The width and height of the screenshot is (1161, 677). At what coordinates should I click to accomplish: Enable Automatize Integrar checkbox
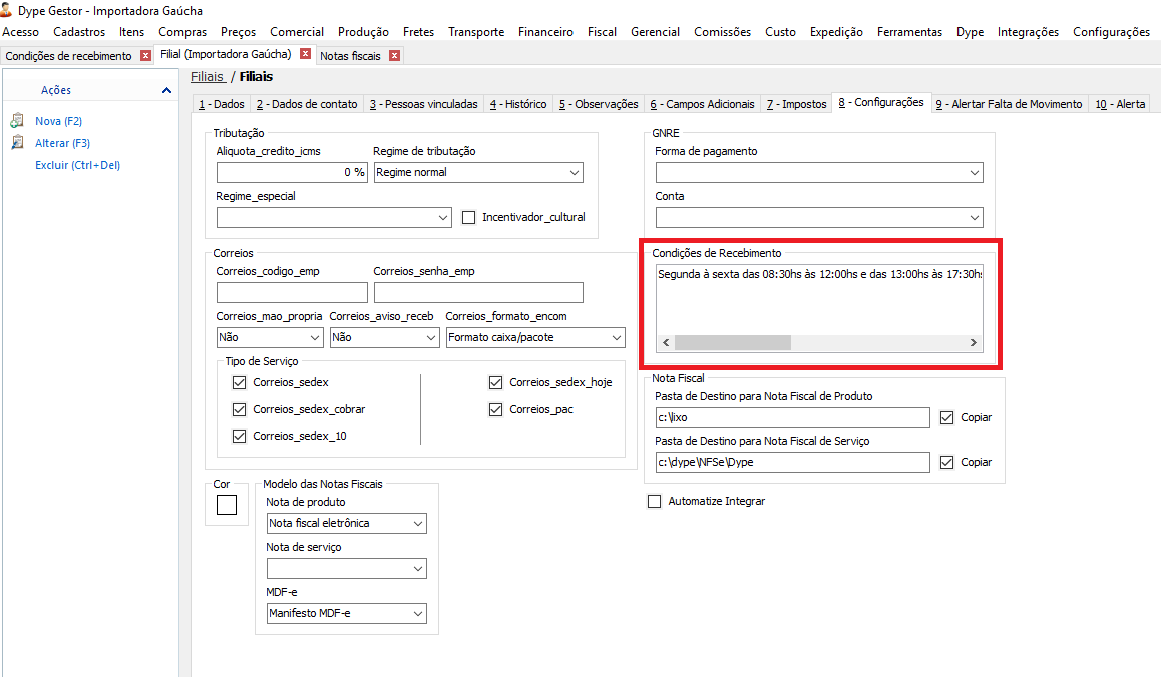(x=655, y=501)
